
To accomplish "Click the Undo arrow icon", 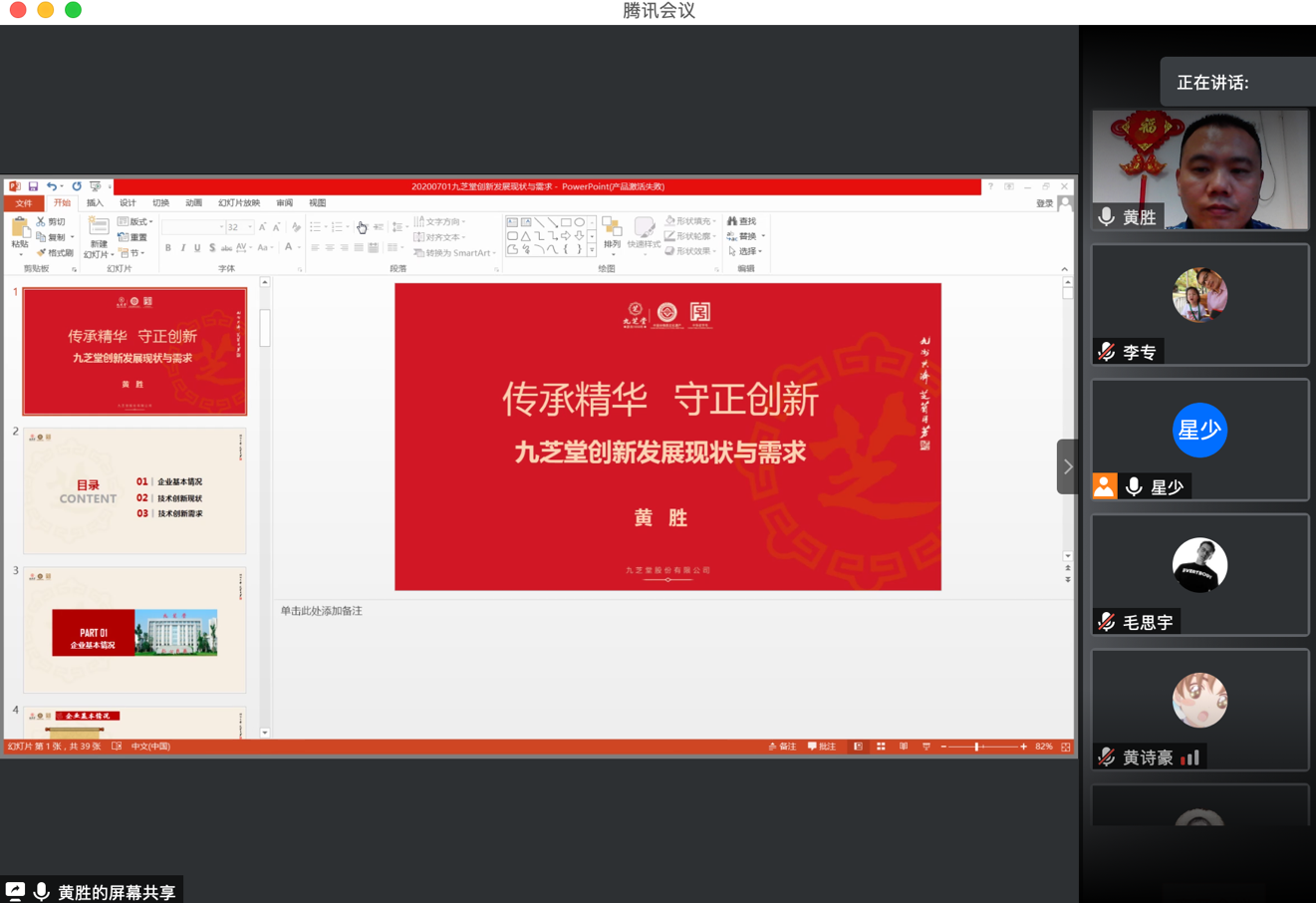I will coord(51,186).
